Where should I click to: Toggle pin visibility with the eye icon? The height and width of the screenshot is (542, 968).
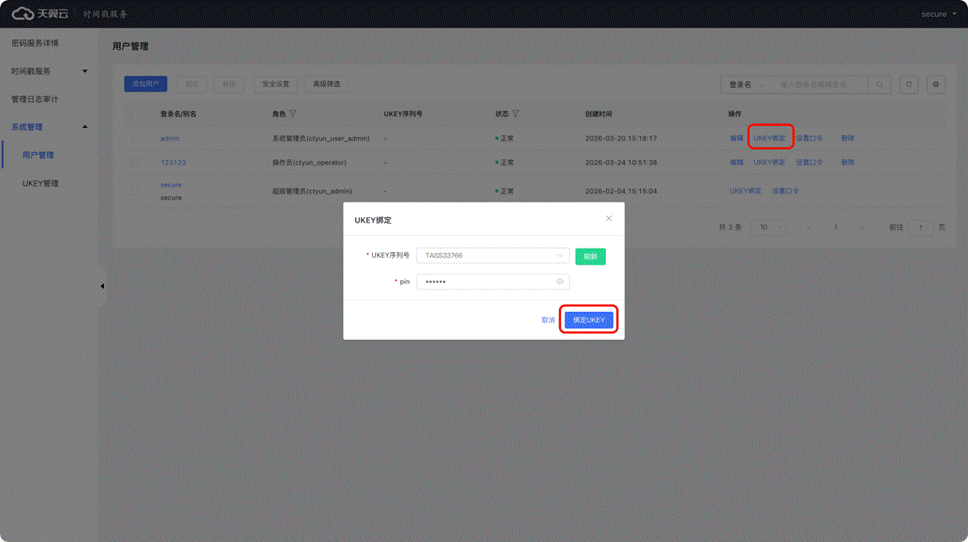[560, 281]
